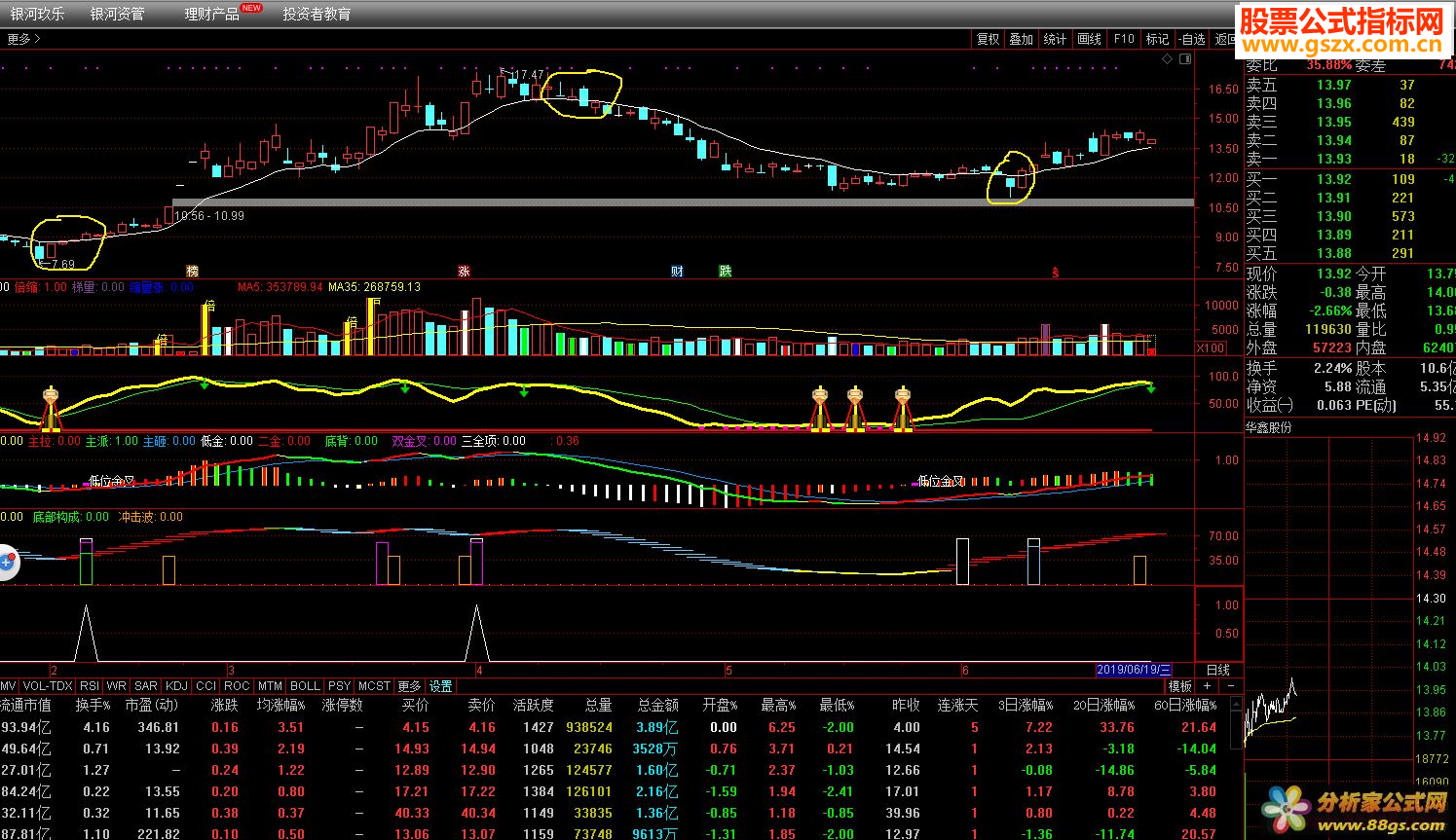The width and height of the screenshot is (1456, 840).
Task: Select the MTM indicator tab
Action: tap(270, 686)
